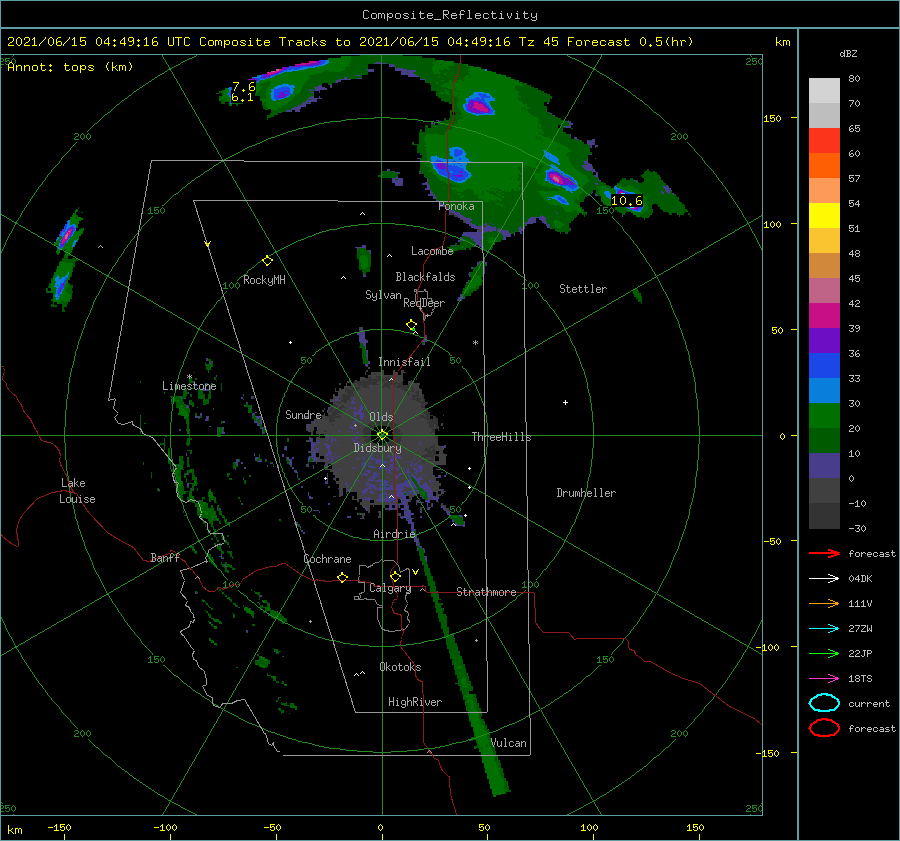Click the Drumheller city label
Viewport: 900px width, 841px height.
[x=586, y=493]
